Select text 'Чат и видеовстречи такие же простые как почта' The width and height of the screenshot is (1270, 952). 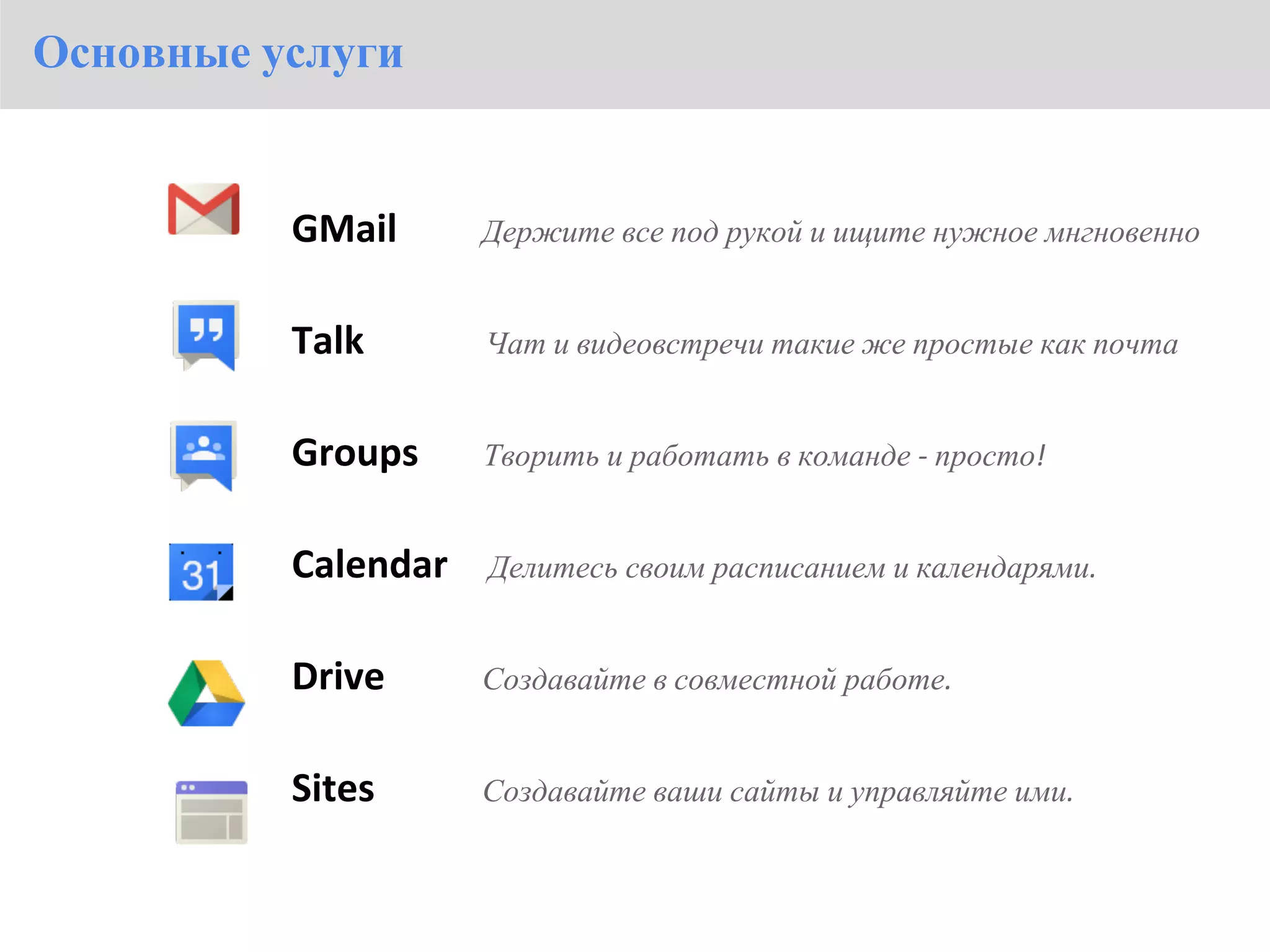pos(833,345)
